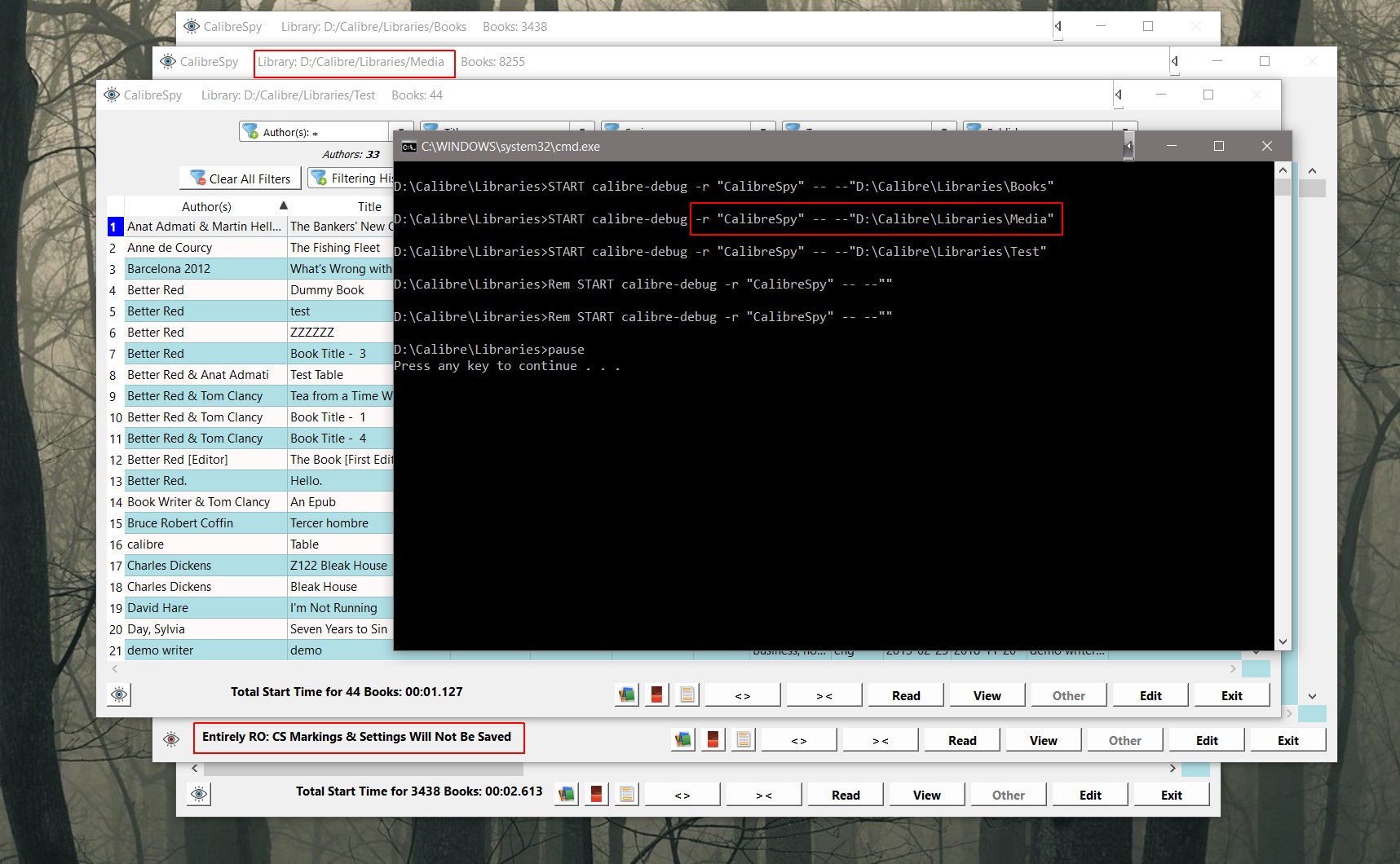Click Exit in the Test library window
1400x864 pixels.
click(1232, 695)
